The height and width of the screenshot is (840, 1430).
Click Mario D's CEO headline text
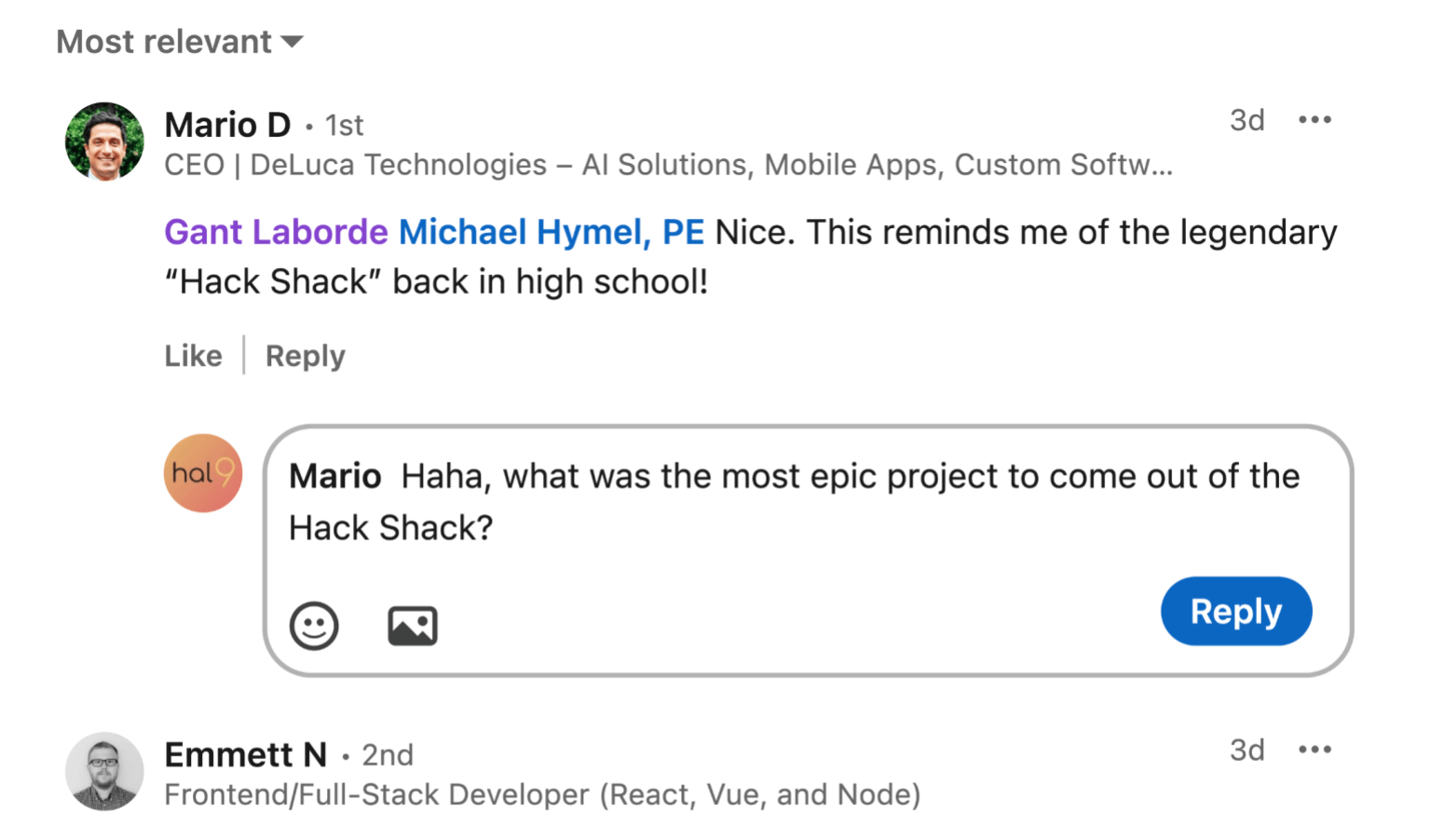point(667,165)
